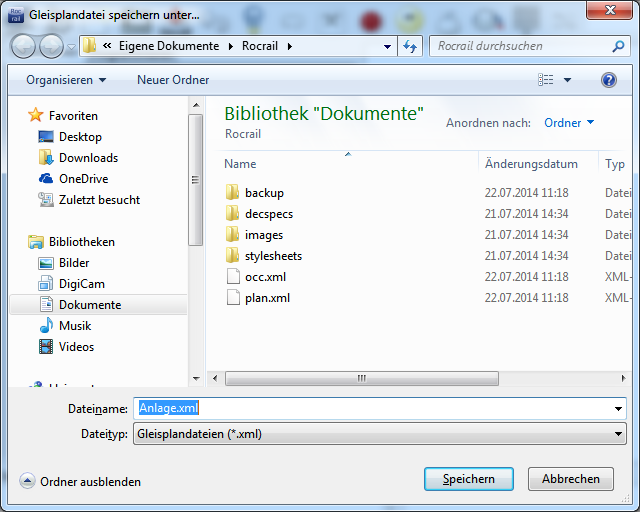Click the search magnifier icon
This screenshot has width=640, height=512.
click(619, 46)
